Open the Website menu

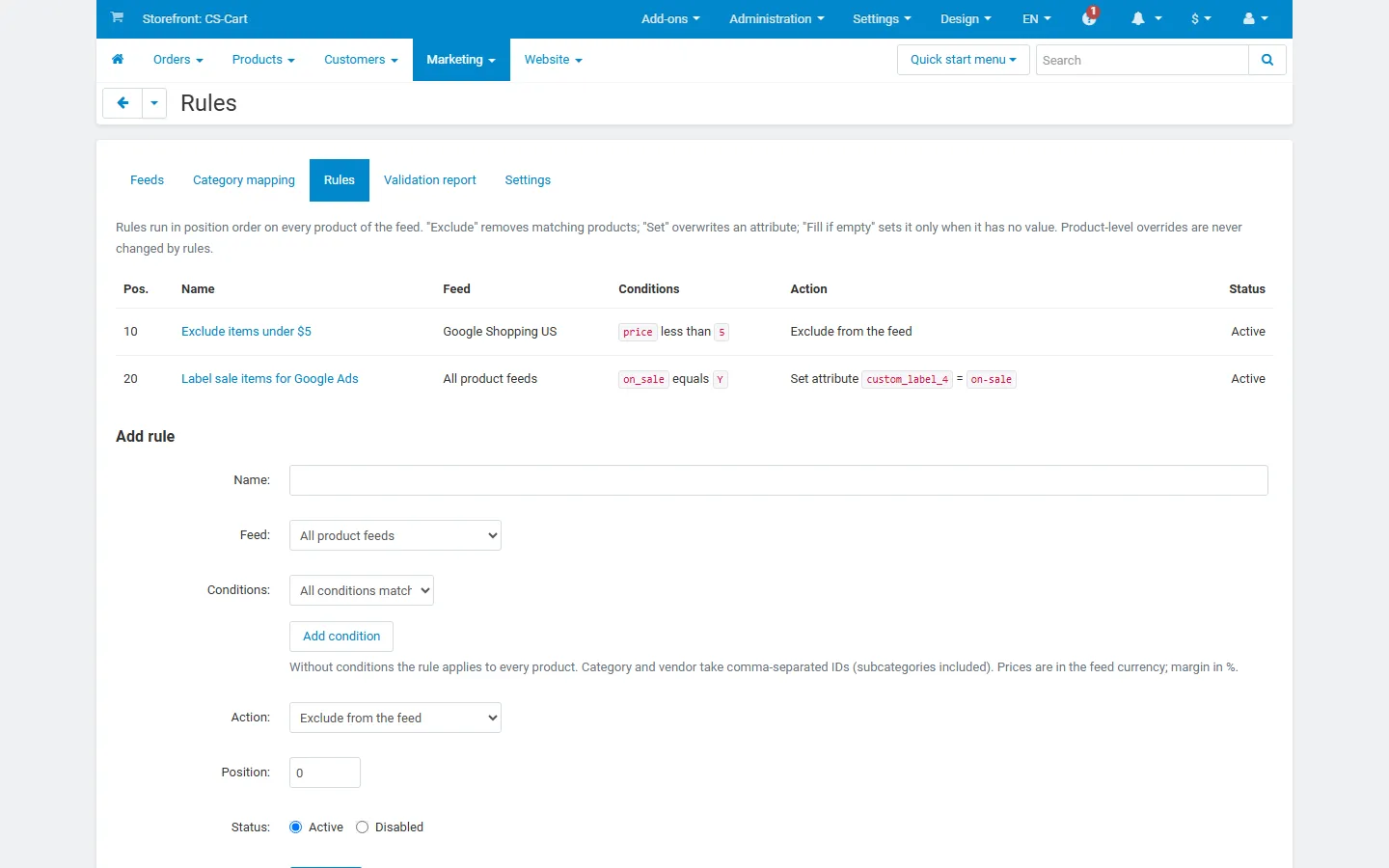554,60
